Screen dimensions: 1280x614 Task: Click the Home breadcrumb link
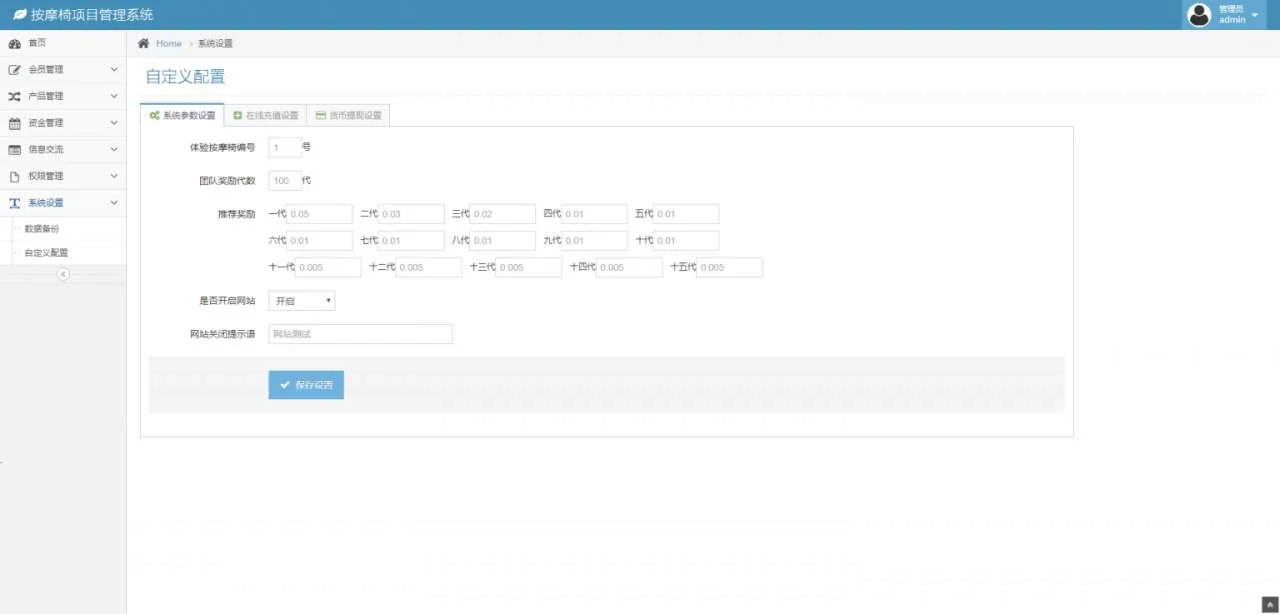169,43
